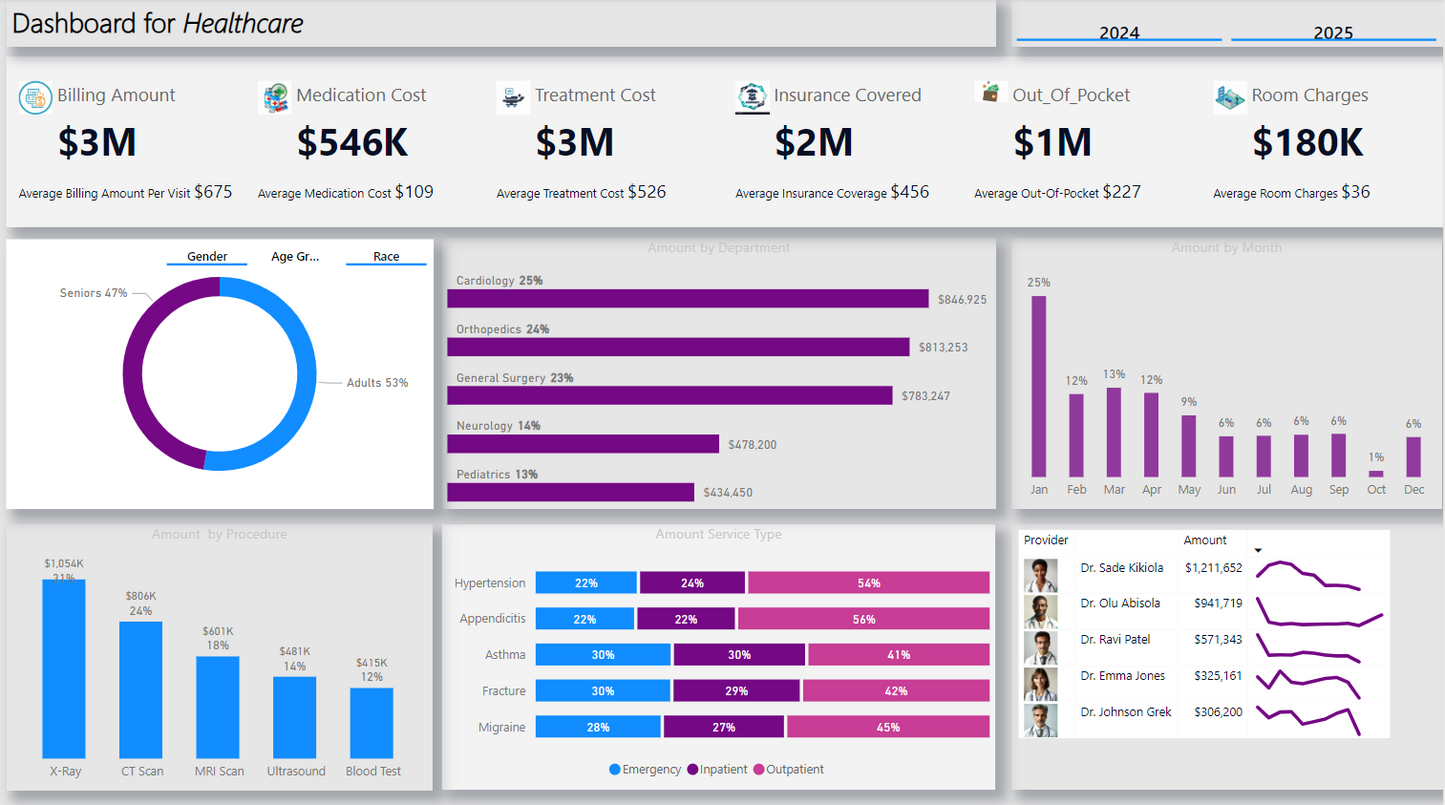Image resolution: width=1445 pixels, height=805 pixels.
Task: Select Dr. Ravi Patel's photo
Action: click(x=1041, y=647)
